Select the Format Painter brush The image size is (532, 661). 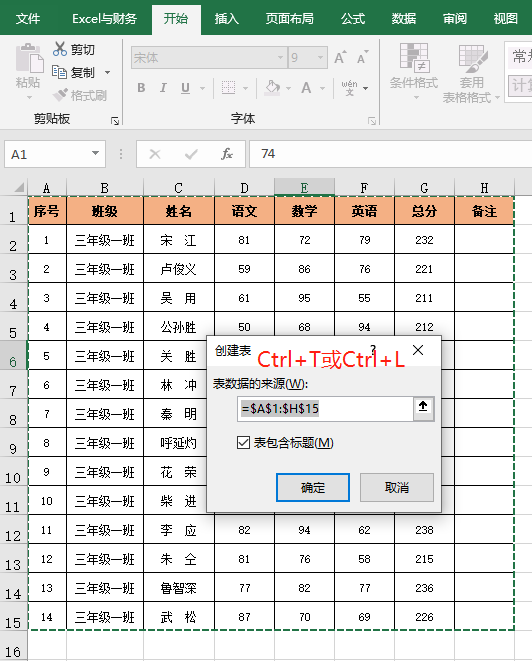click(59, 95)
